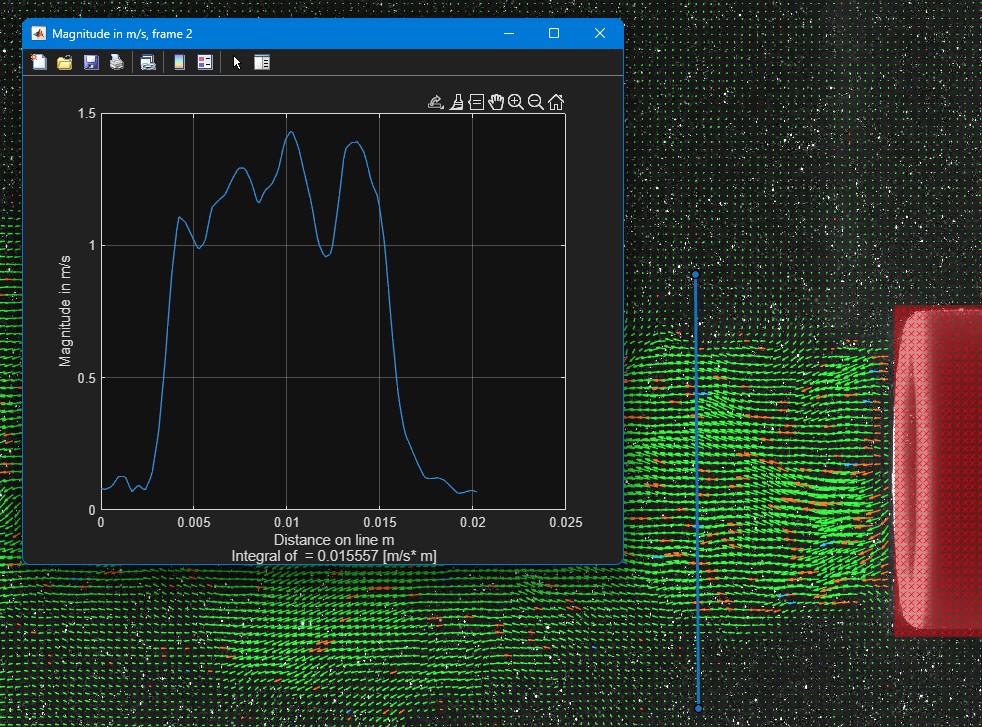
Task: Open a file with the folder icon
Action: pos(65,62)
